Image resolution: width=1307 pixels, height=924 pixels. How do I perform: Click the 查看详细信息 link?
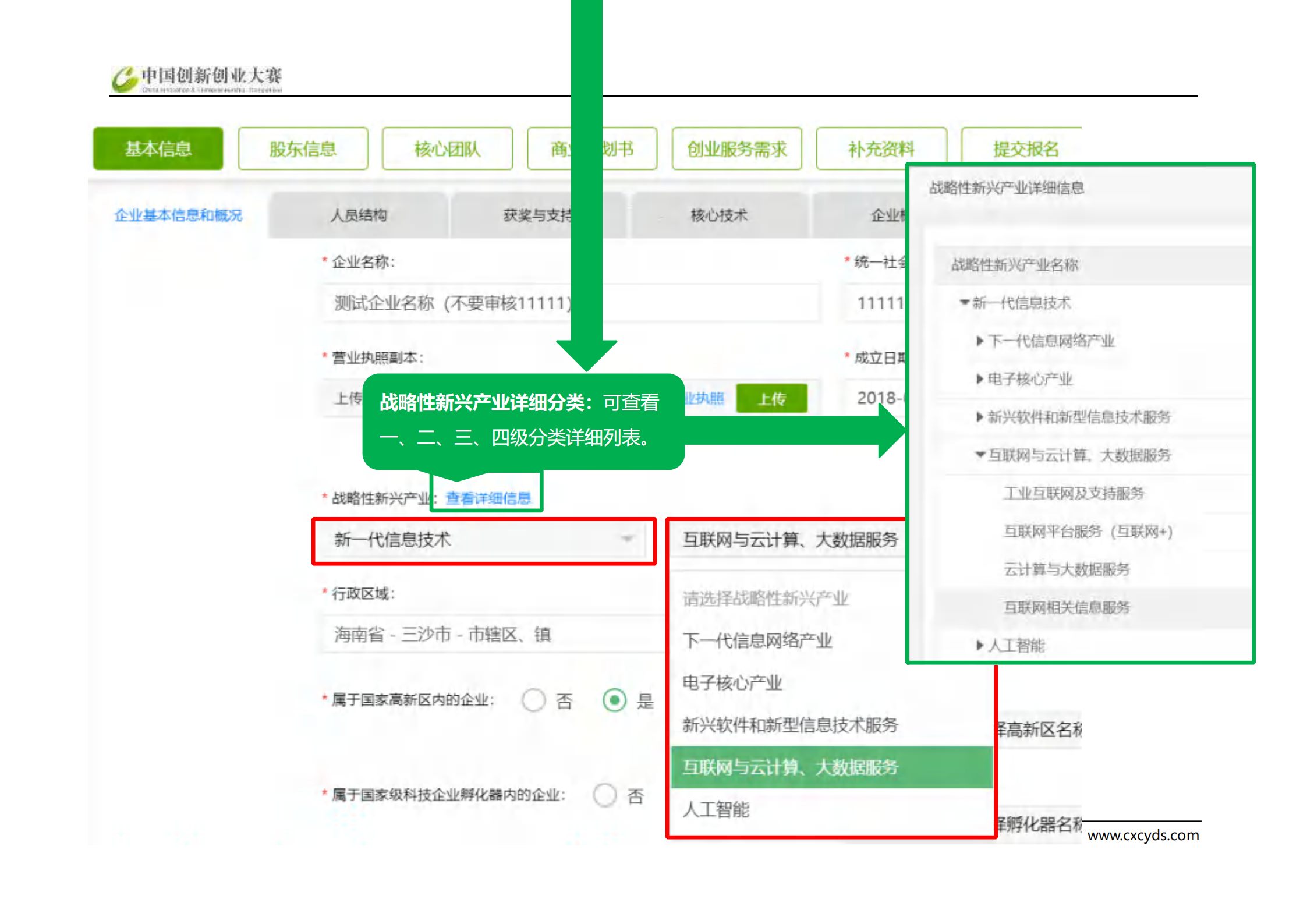click(x=488, y=498)
